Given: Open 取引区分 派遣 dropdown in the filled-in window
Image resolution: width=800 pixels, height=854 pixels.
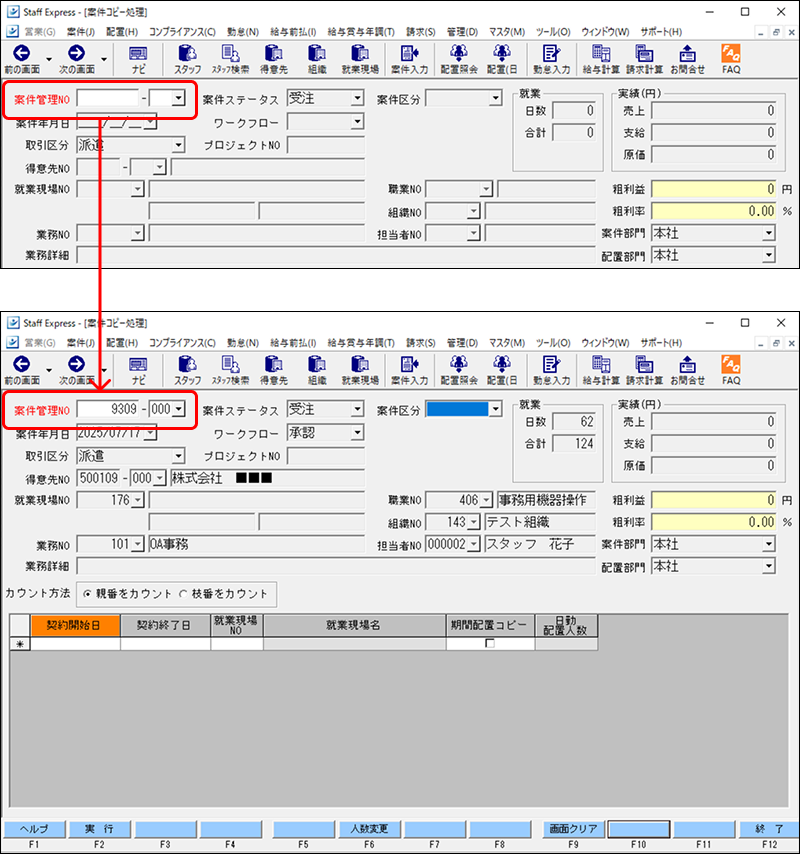Looking at the screenshot, I should click(x=178, y=456).
